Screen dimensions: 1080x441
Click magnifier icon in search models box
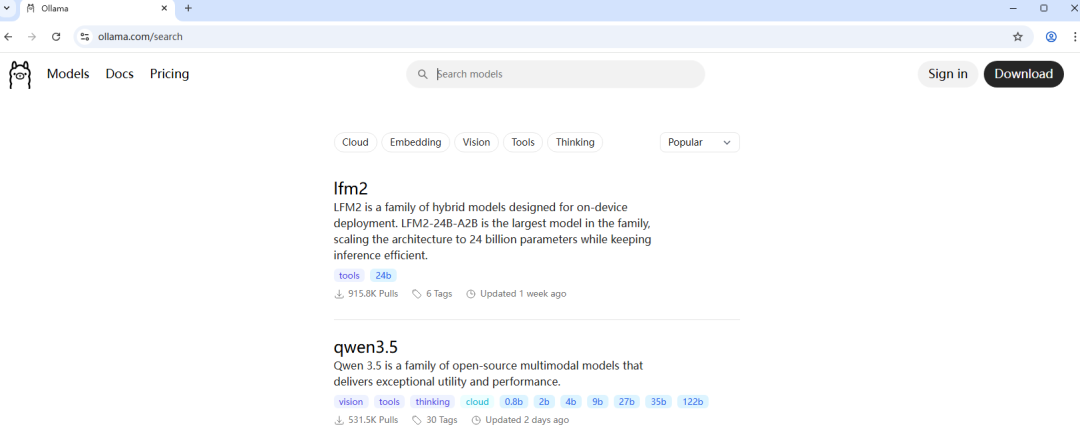422,74
